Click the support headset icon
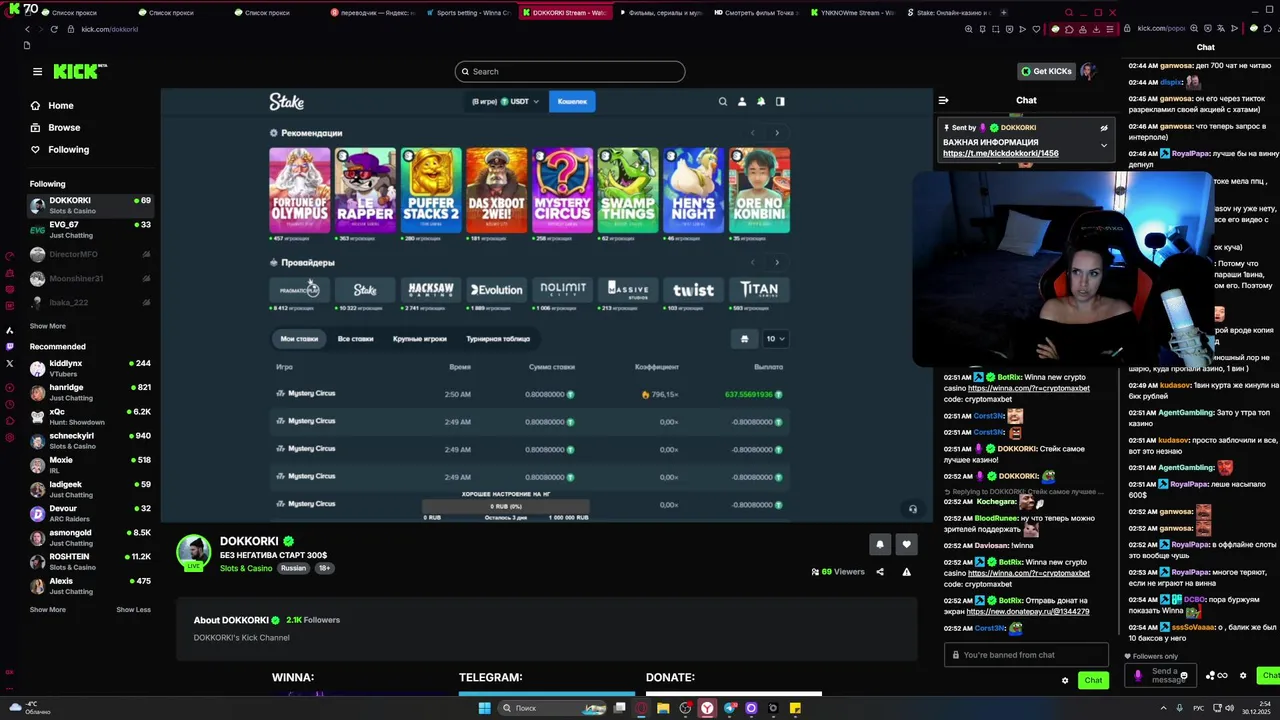This screenshot has width=1280, height=720. click(x=912, y=509)
